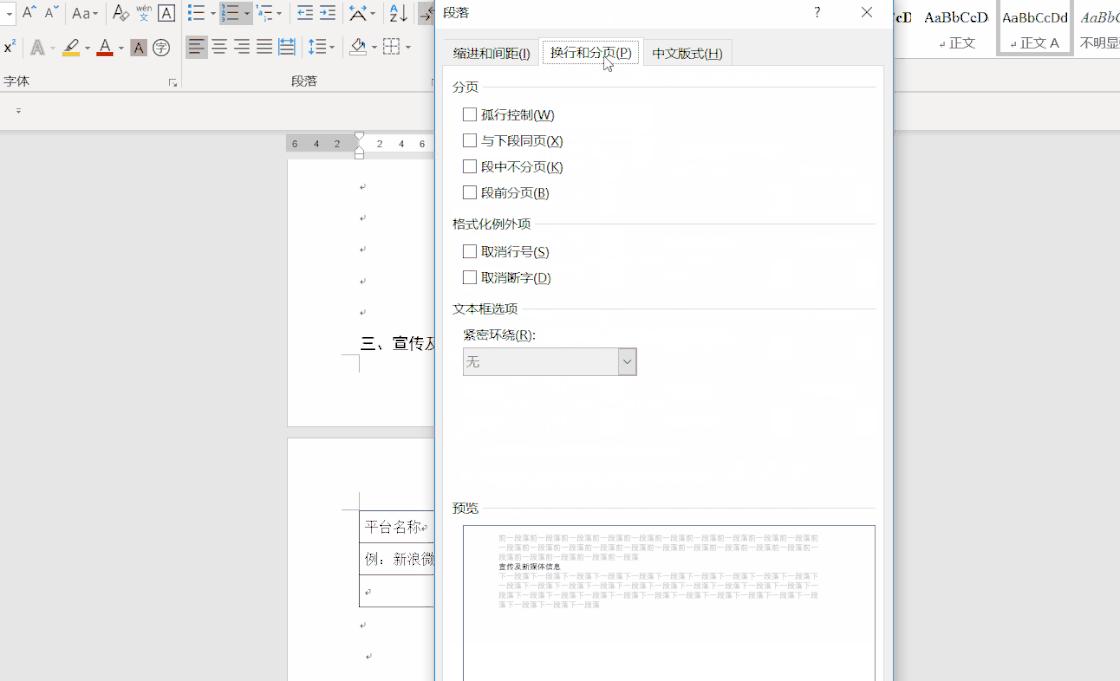This screenshot has height=681, width=1120.
Task: Apply red Font Color
Action: [104, 47]
